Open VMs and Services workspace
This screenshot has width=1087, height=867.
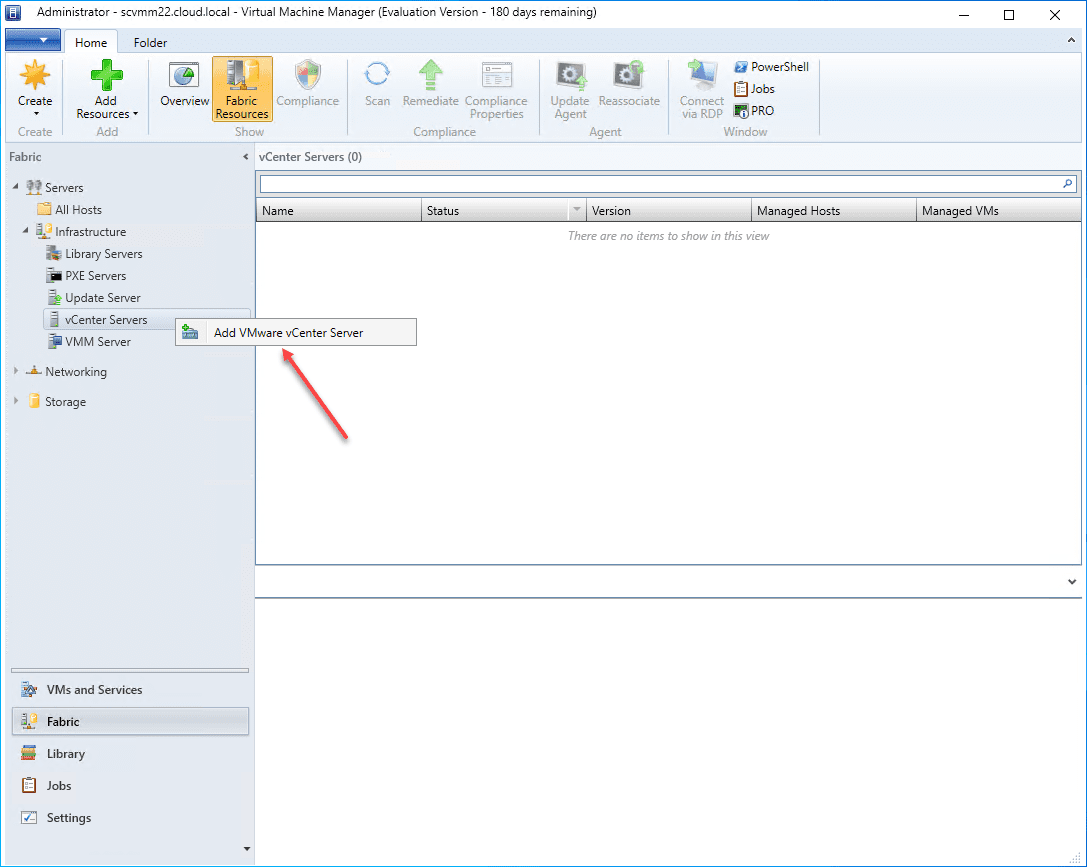pyautogui.click(x=130, y=690)
